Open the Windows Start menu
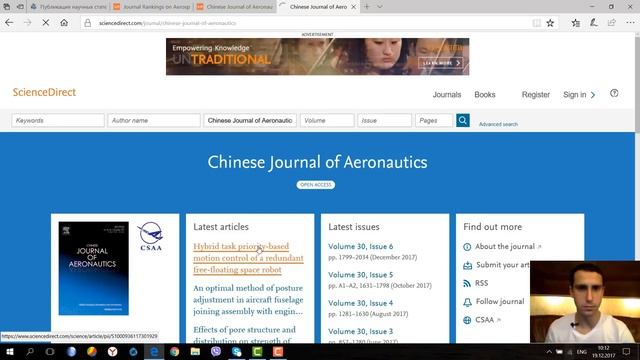The height and width of the screenshot is (360, 640). pos(9,351)
